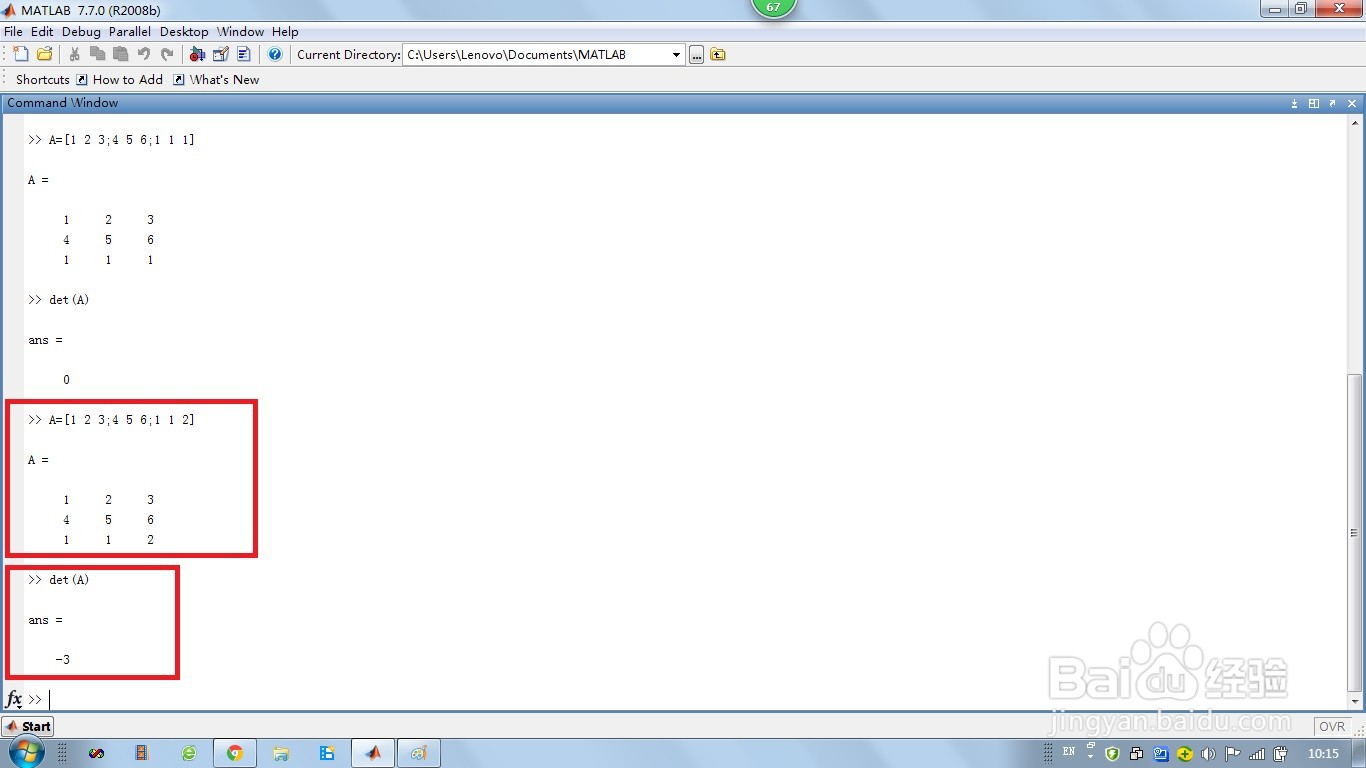Close the Command Window panel
Image resolution: width=1366 pixels, height=768 pixels.
[x=1352, y=103]
